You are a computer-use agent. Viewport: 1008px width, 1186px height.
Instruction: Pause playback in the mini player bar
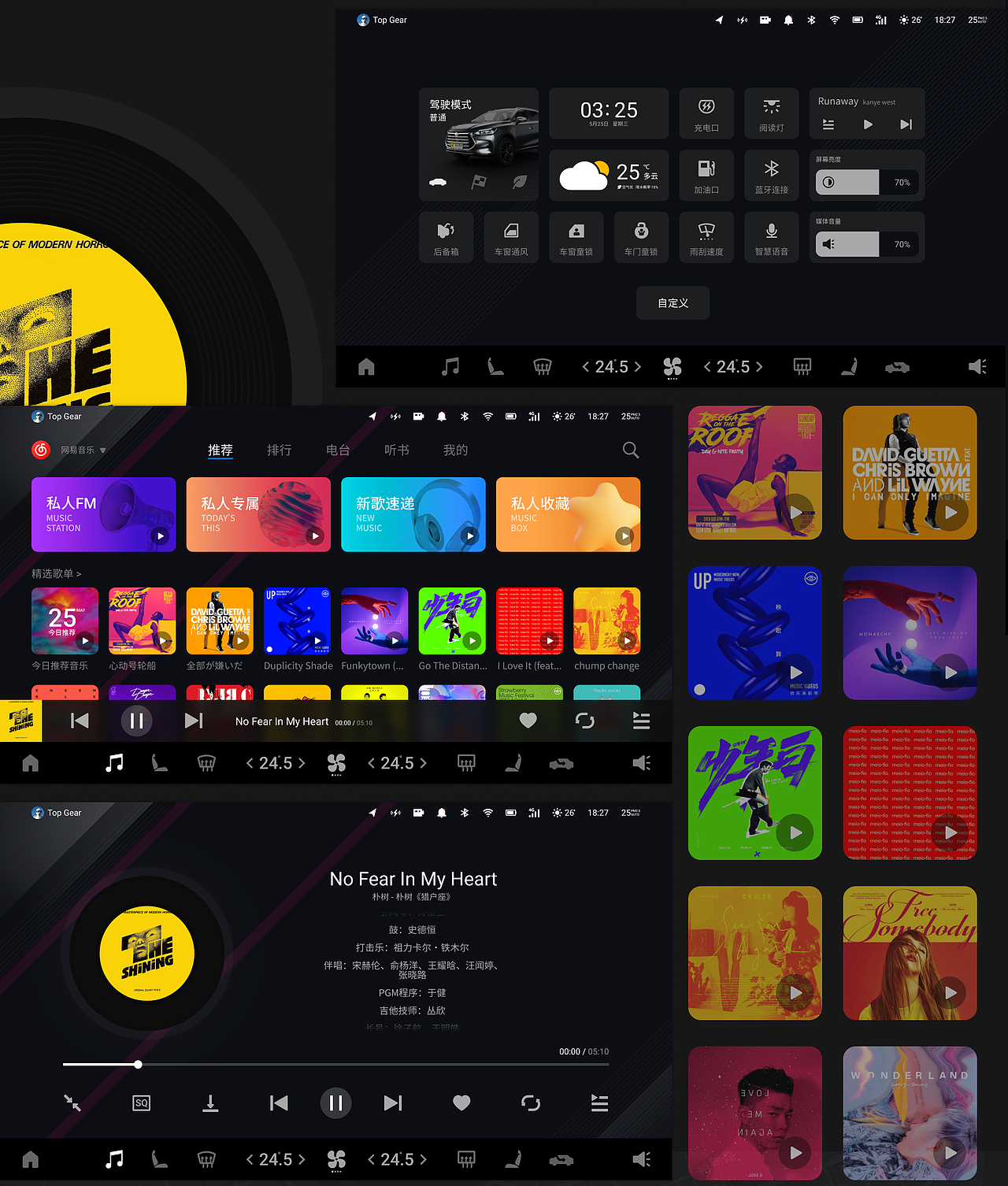(136, 721)
